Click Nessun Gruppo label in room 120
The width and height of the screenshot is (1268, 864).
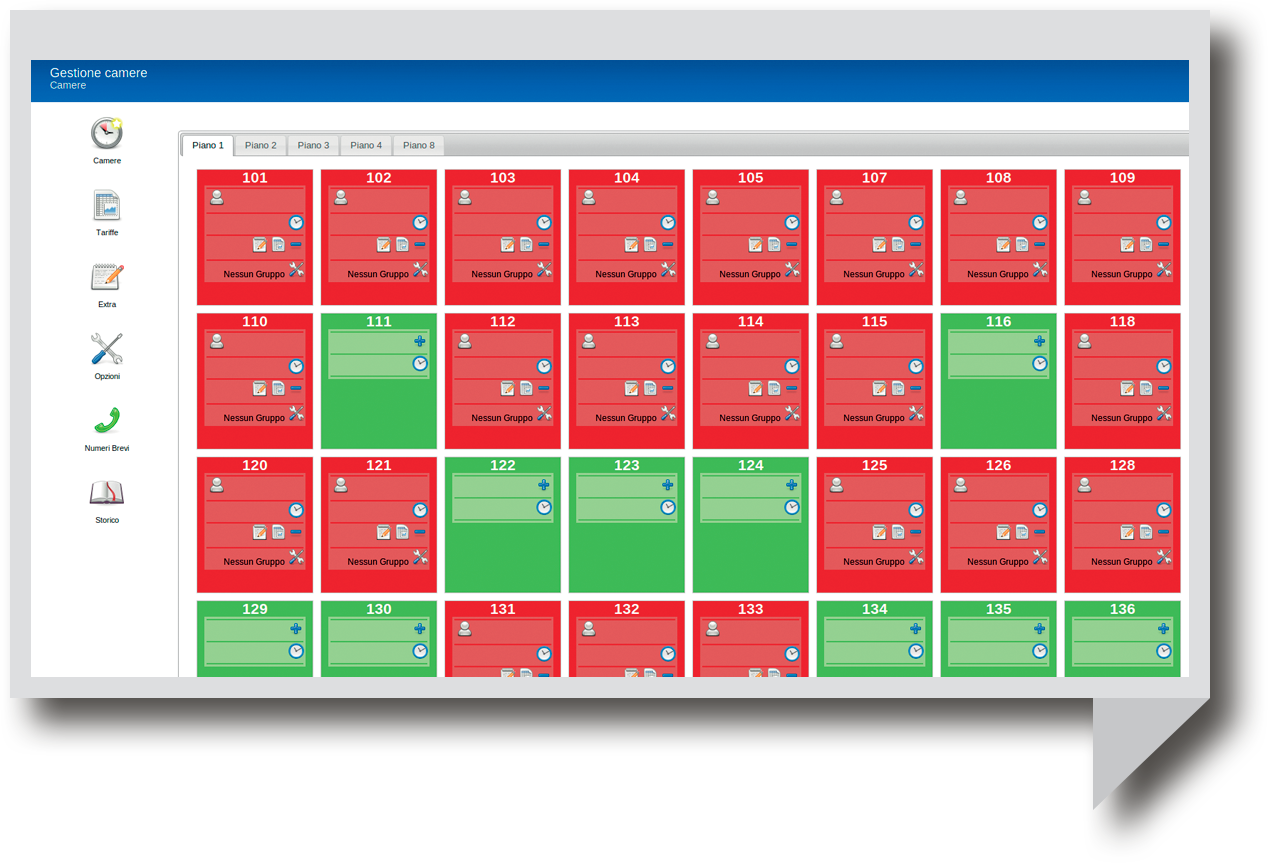pos(254,562)
